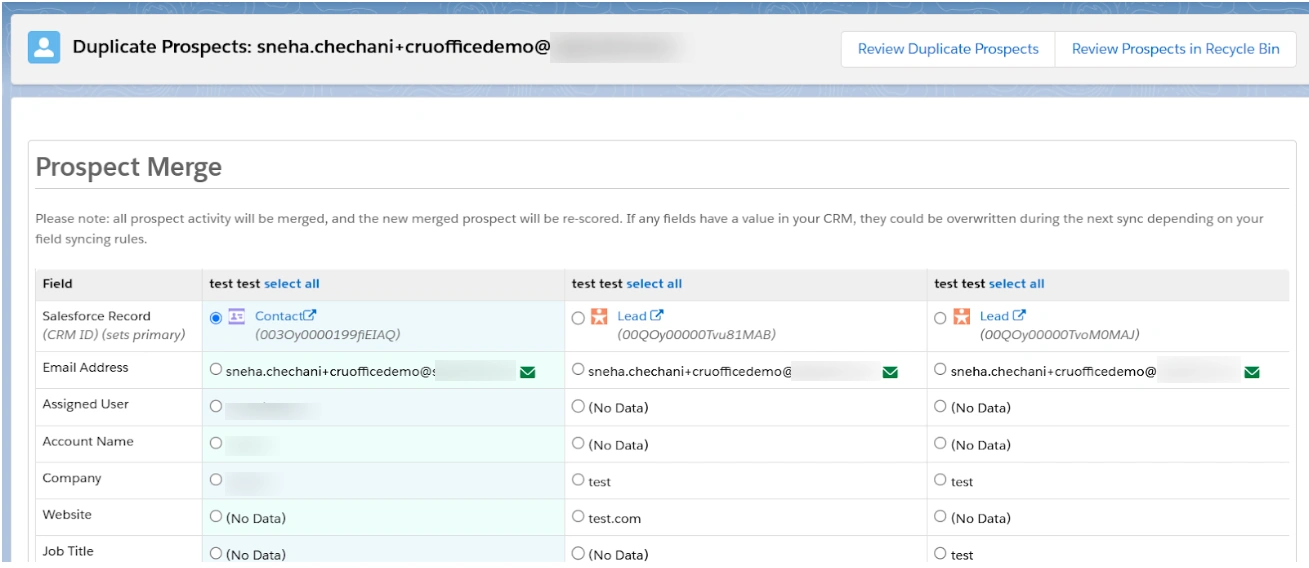Select Lead 00QOy00000Tvu81MAB as primary record
The image size is (1309, 568).
578,317
